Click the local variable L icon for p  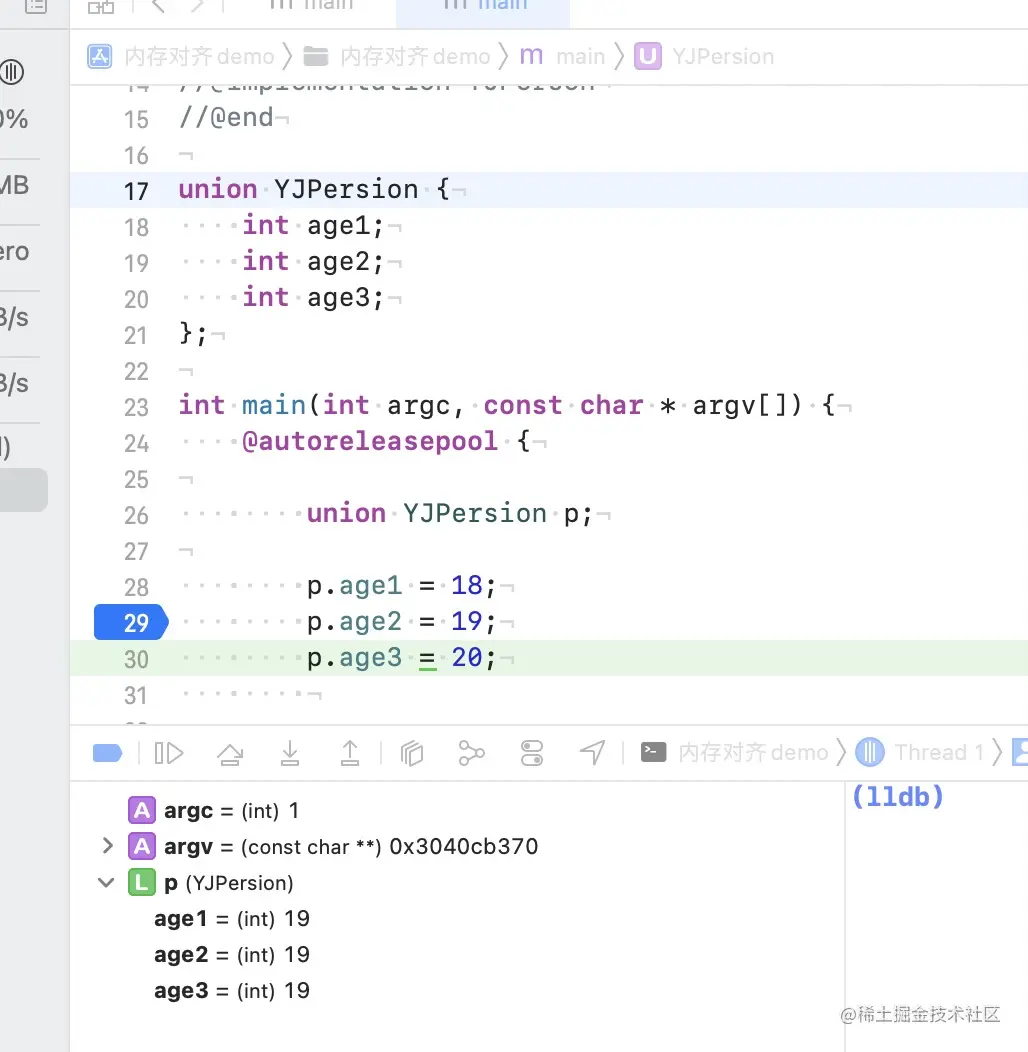coord(142,883)
